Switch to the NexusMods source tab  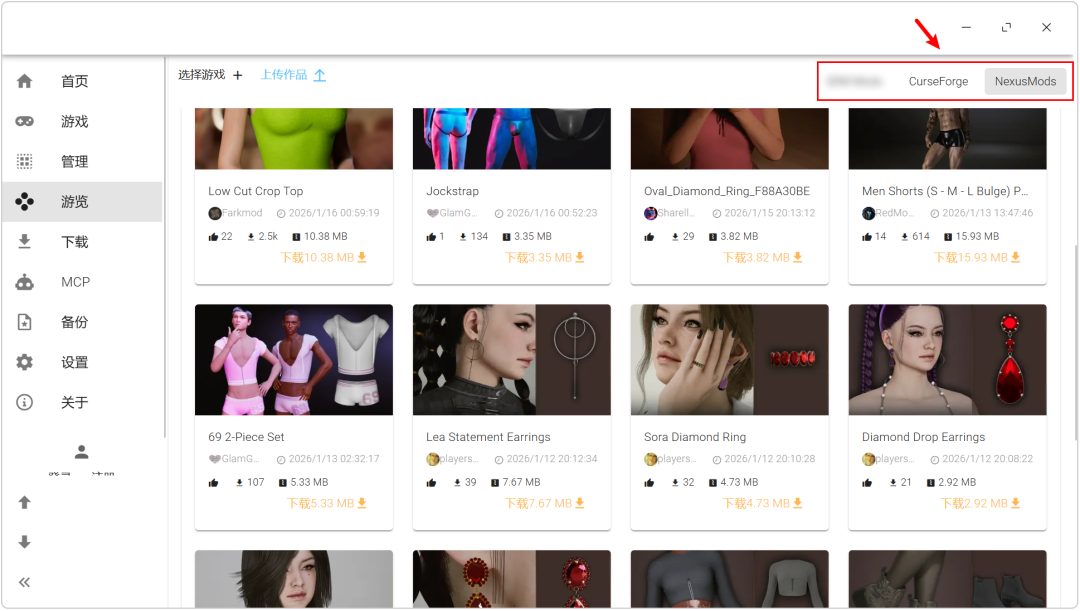coord(1025,81)
